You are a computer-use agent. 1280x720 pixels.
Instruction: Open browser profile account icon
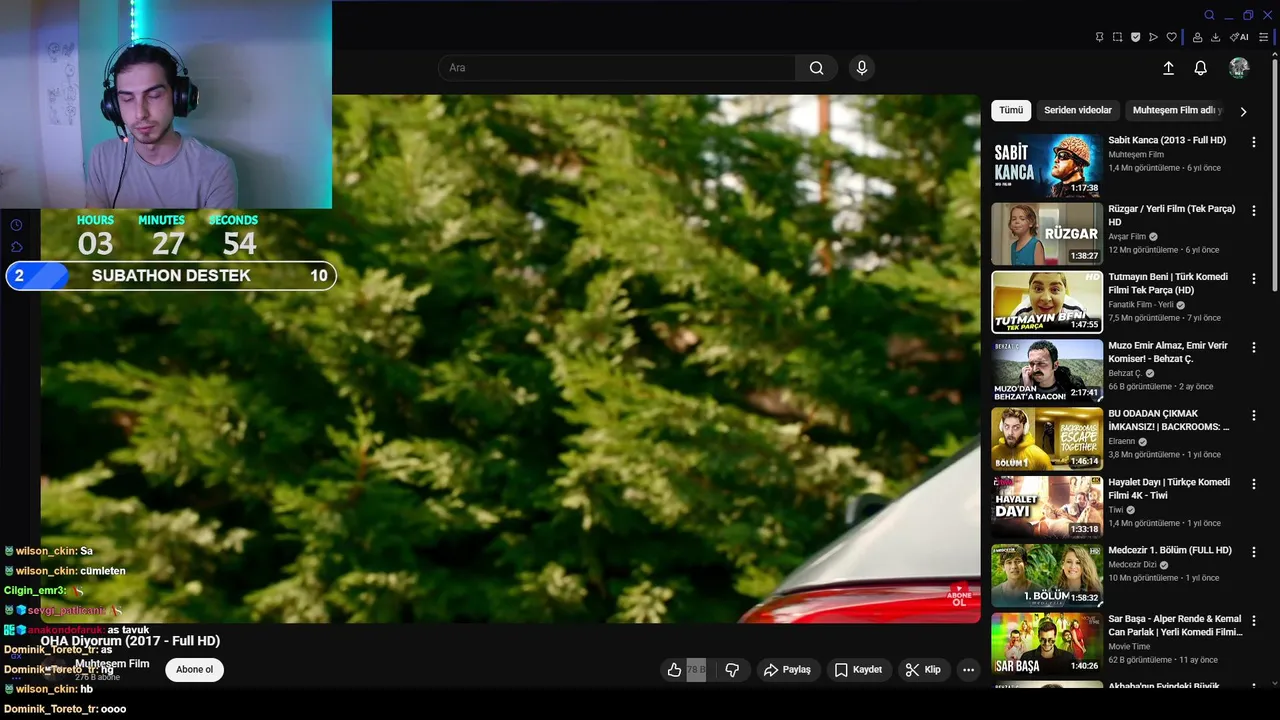[1197, 37]
